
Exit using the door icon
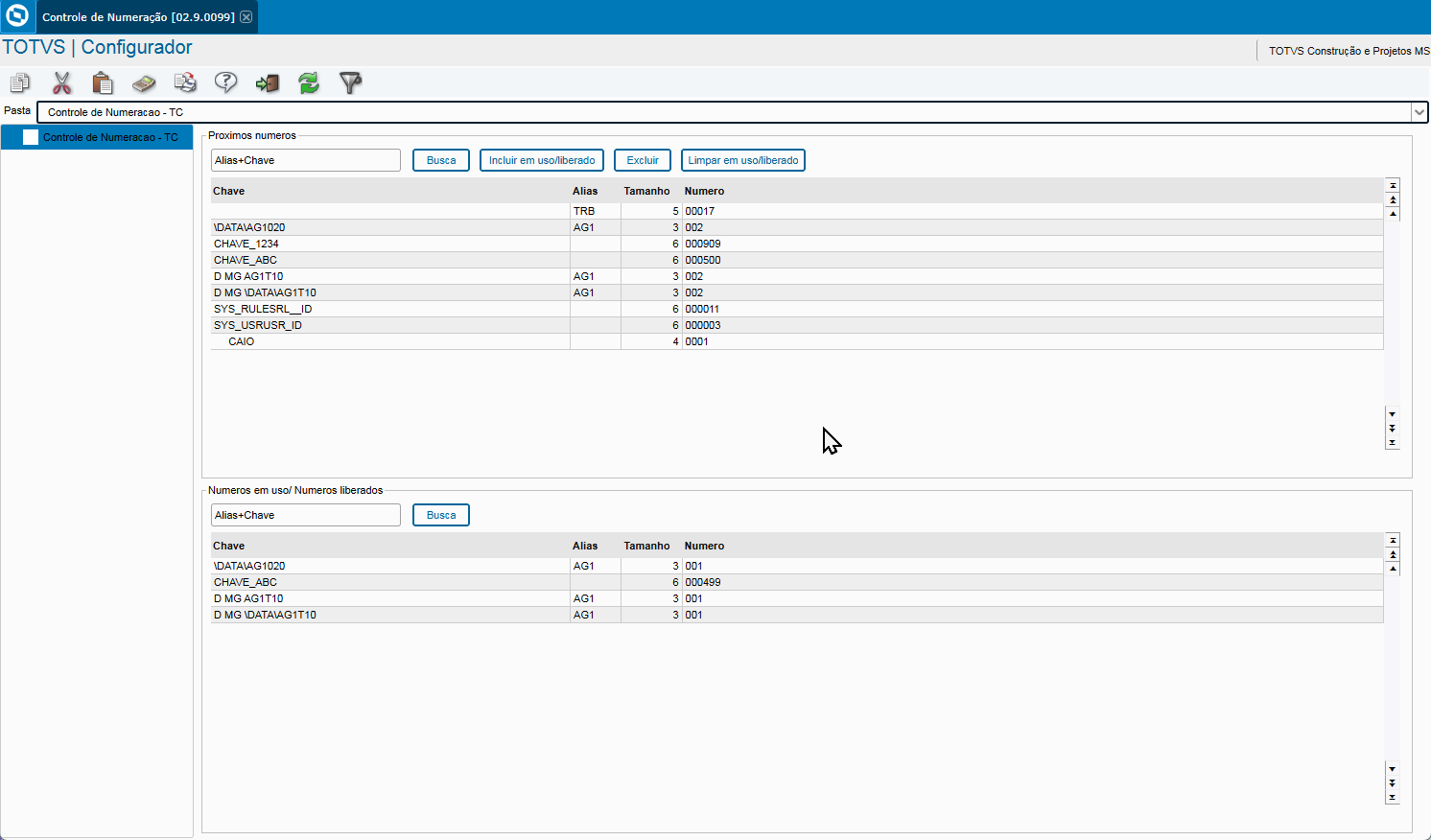(x=268, y=83)
